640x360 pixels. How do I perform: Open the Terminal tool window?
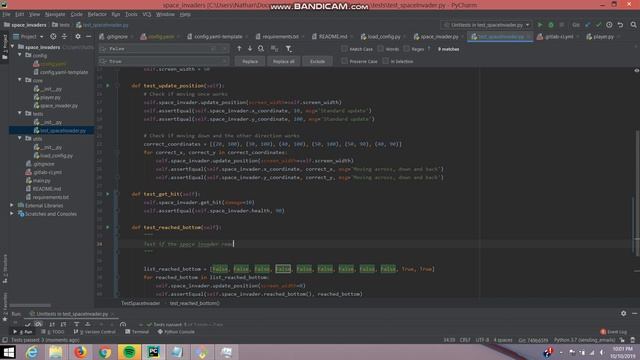(x=137, y=332)
